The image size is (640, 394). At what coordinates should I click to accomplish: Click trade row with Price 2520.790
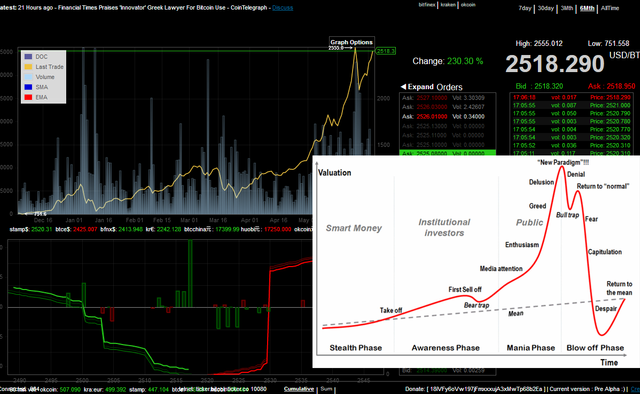[x=572, y=114]
